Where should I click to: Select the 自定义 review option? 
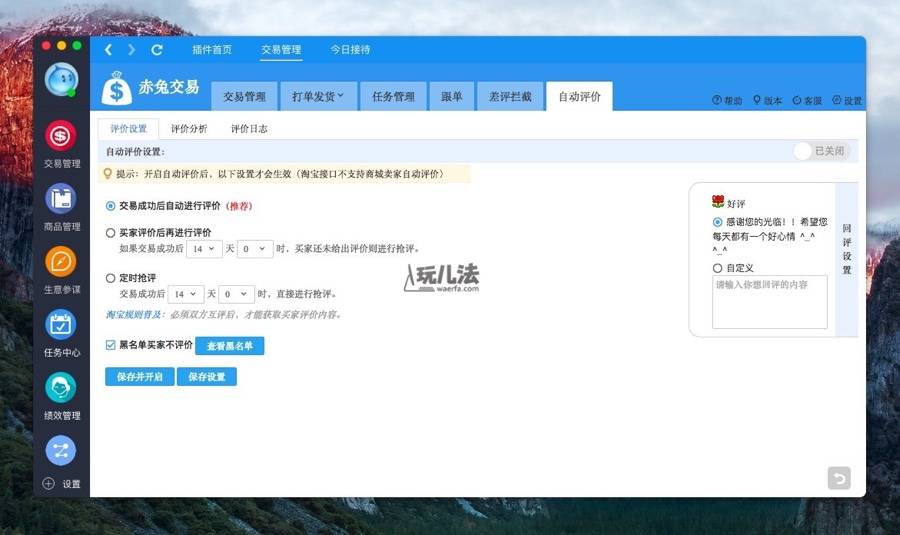click(x=717, y=268)
